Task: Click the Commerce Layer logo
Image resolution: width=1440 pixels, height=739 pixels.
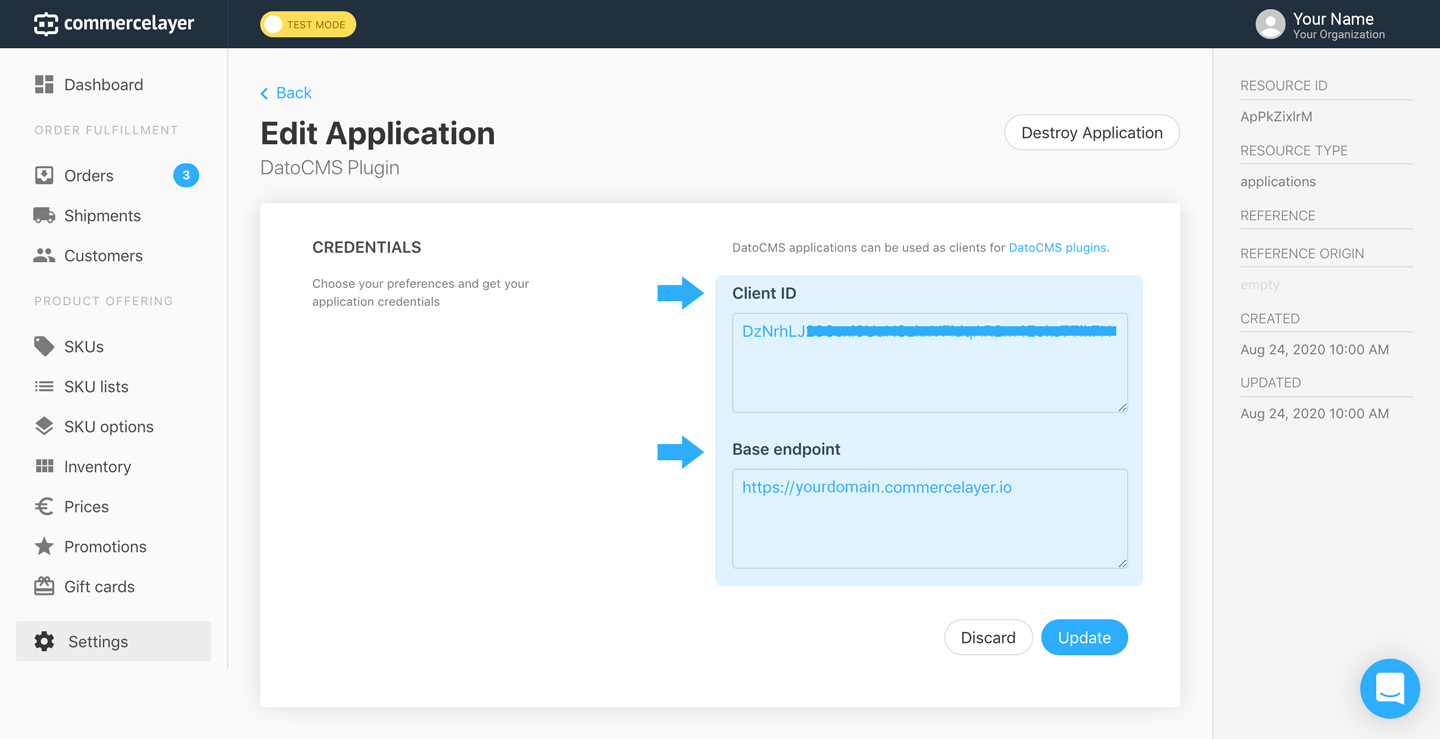Action: click(x=114, y=24)
